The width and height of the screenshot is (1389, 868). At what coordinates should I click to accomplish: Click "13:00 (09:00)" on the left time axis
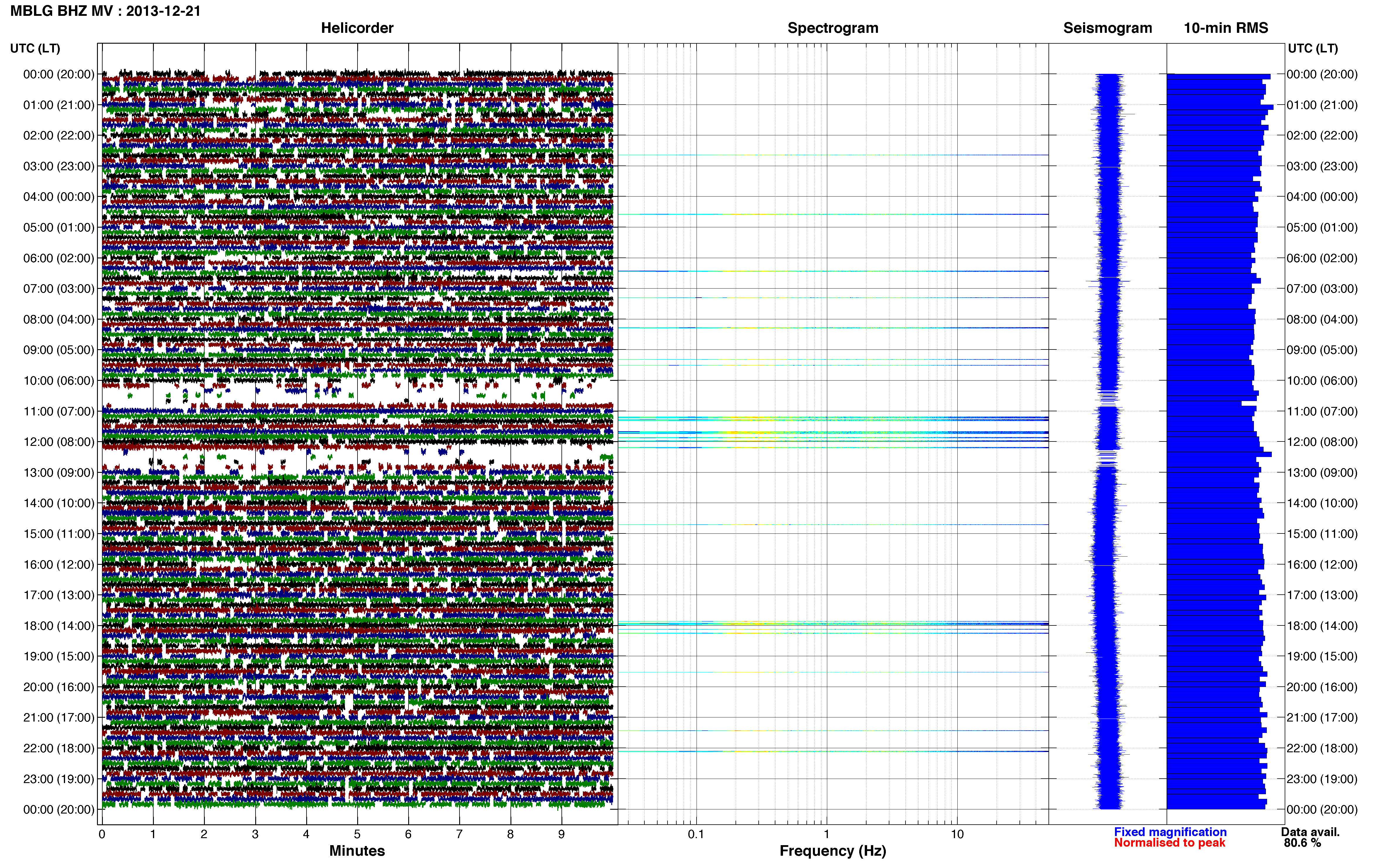[59, 473]
